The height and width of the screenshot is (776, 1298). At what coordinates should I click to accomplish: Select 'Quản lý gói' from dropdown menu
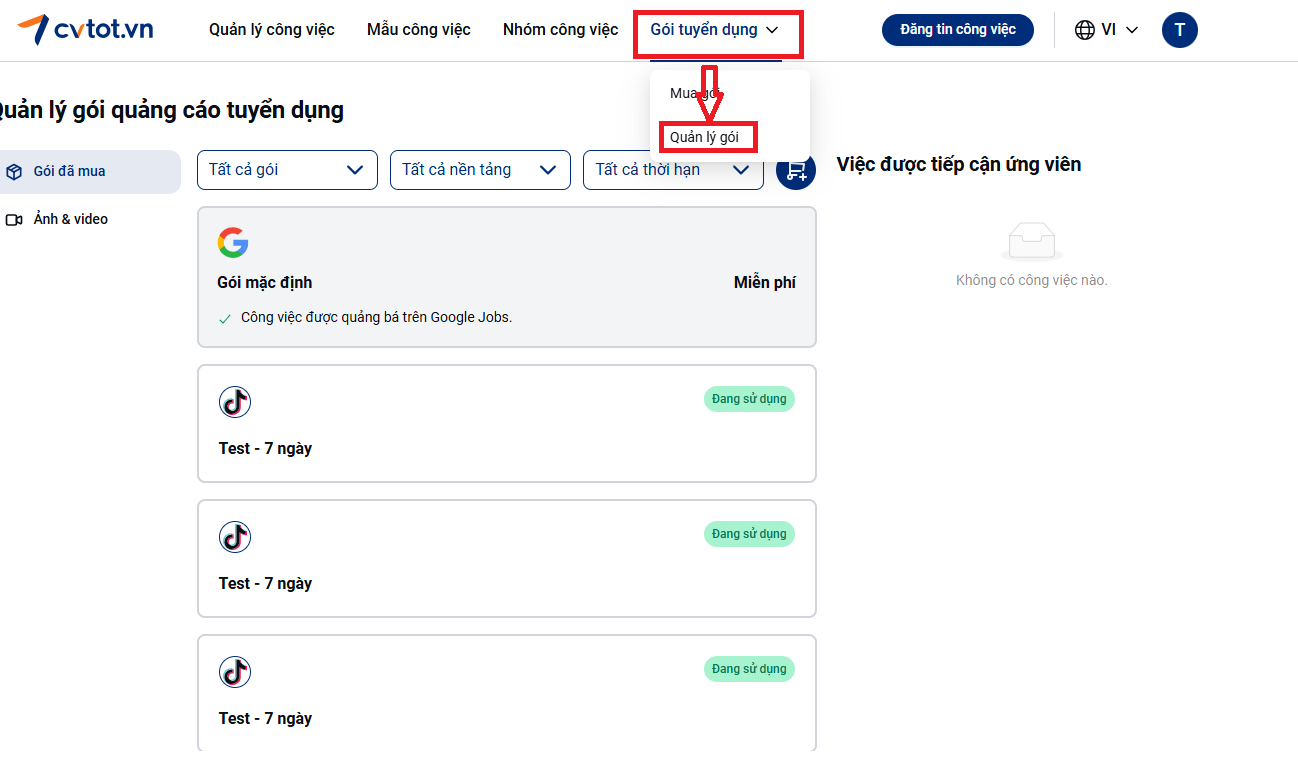(x=705, y=137)
